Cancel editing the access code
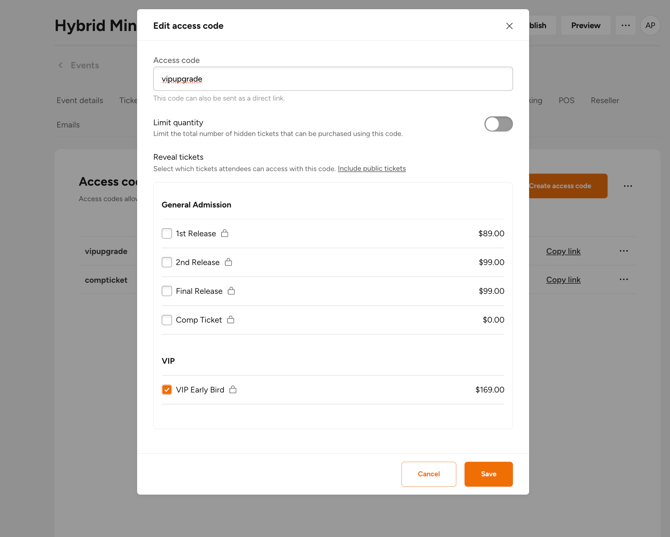Image resolution: width=670 pixels, height=537 pixels. point(429,474)
